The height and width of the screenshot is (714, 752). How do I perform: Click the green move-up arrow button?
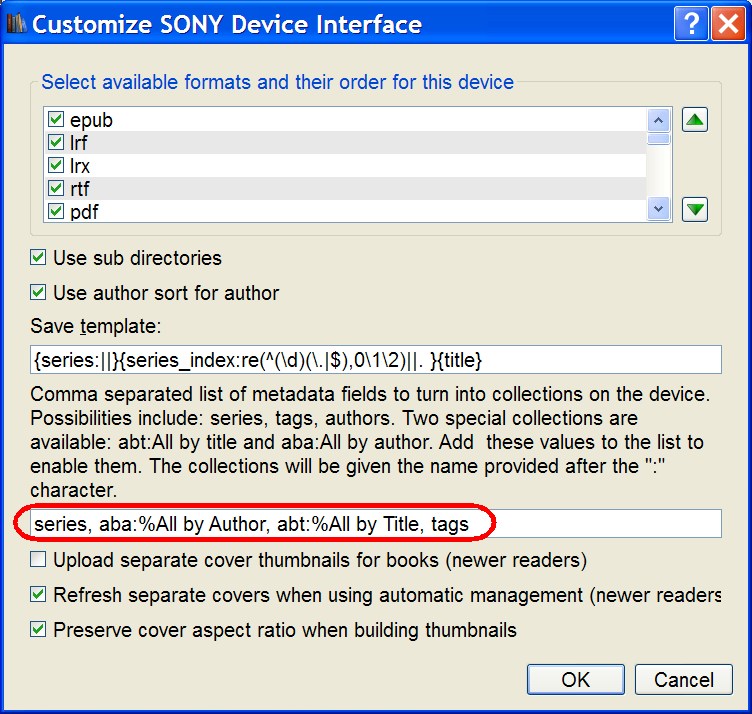pyautogui.click(x=695, y=120)
